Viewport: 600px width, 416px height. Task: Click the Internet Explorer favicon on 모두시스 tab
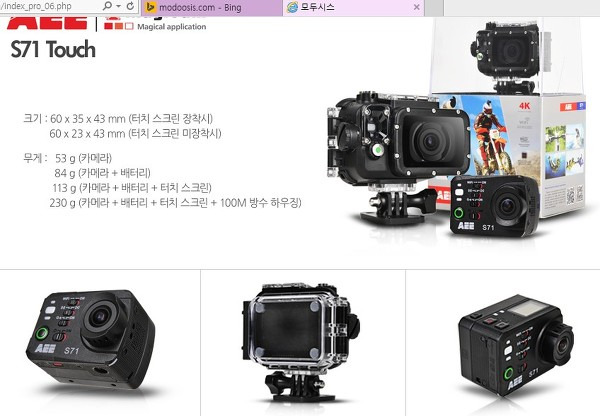[x=292, y=7]
